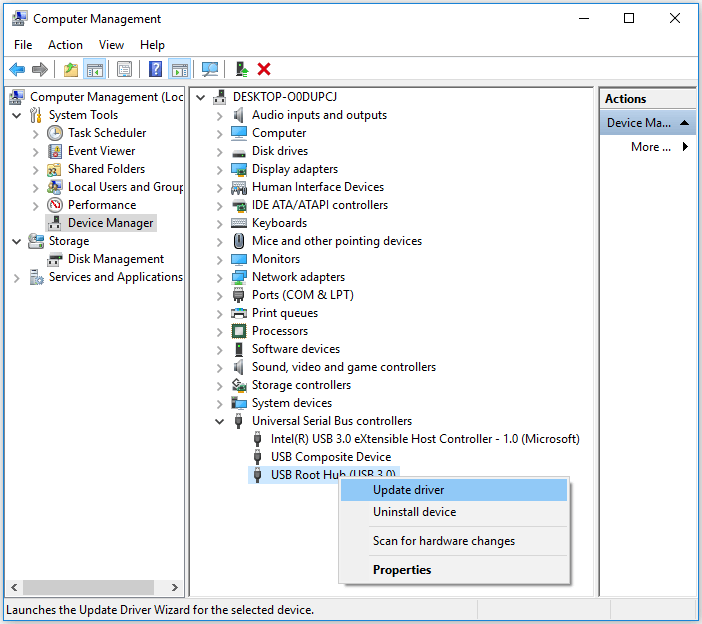Open the Action menu

tap(65, 45)
